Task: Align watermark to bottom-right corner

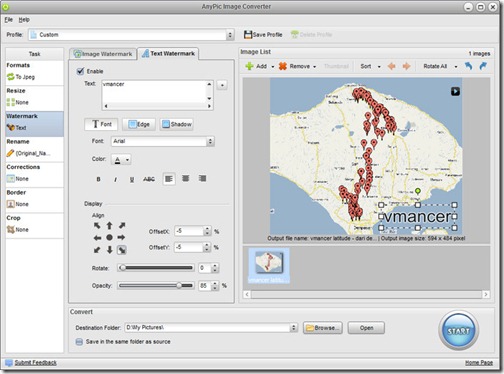Action: coord(122,250)
